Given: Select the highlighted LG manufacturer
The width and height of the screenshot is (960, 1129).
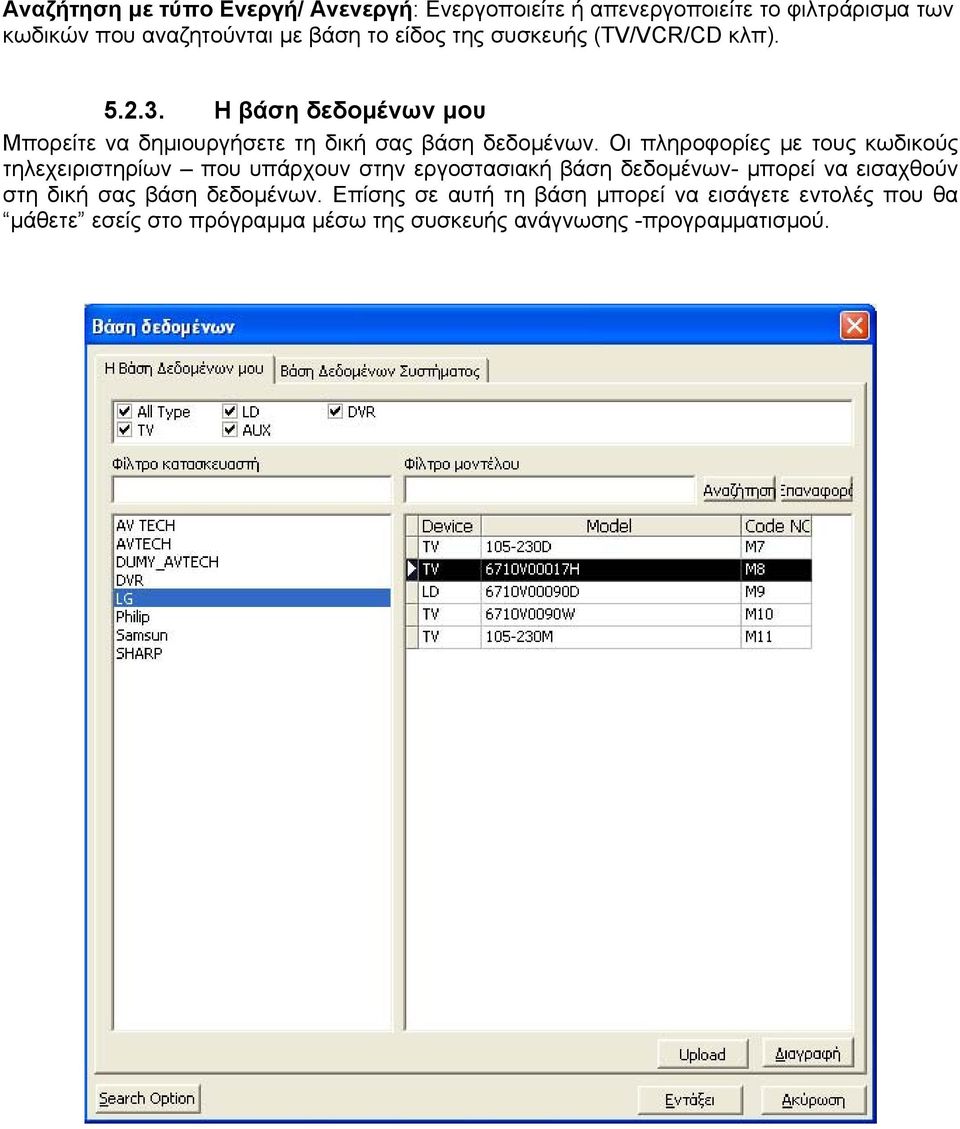Looking at the screenshot, I should tap(252, 598).
